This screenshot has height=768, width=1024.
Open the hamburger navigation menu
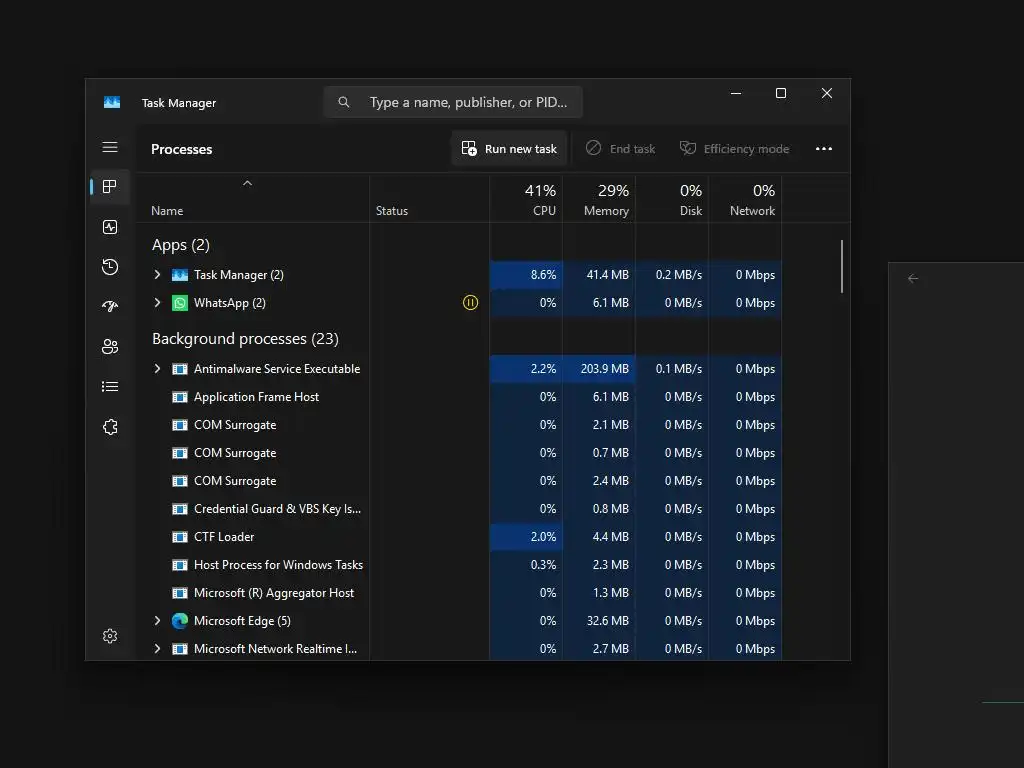(110, 148)
